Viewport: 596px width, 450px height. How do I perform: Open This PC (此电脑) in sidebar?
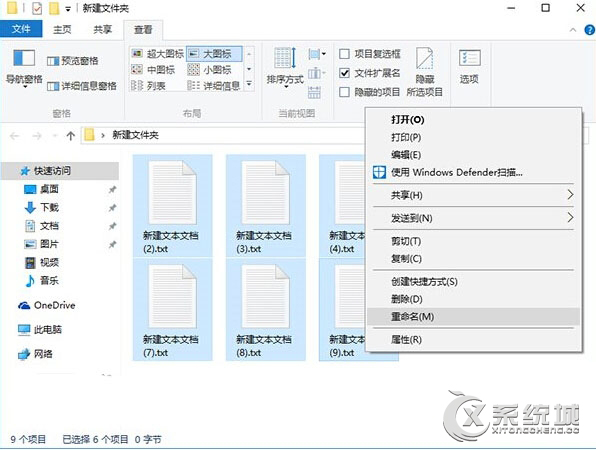[40, 330]
